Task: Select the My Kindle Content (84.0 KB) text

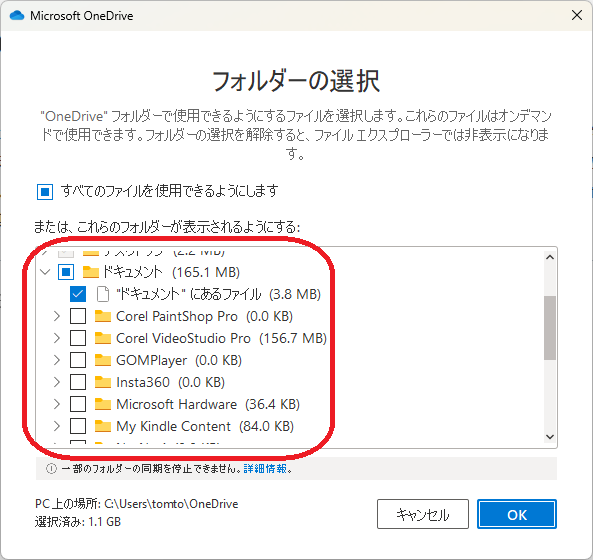Action: 205,426
